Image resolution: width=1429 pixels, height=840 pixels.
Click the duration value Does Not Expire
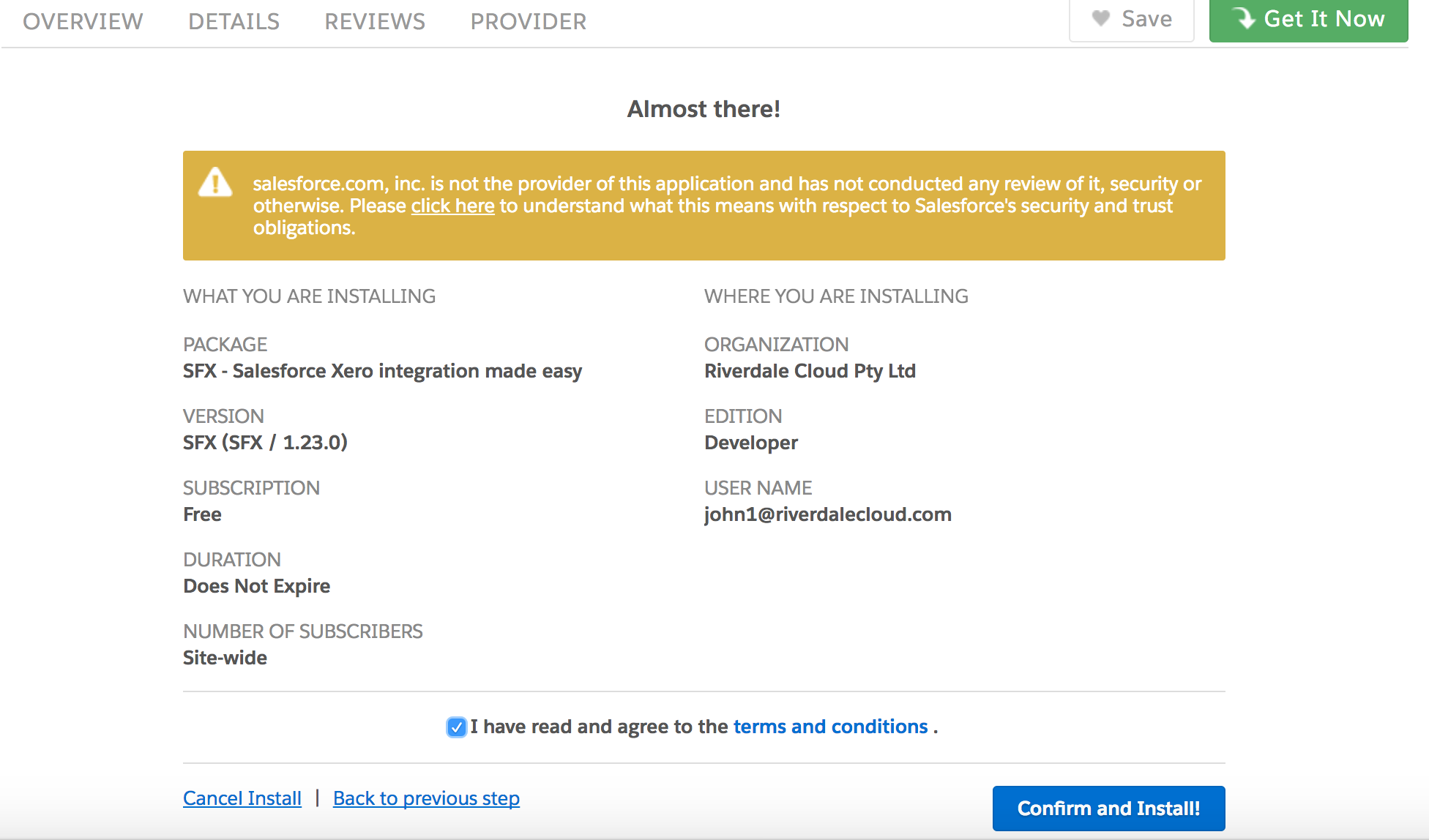[256, 586]
